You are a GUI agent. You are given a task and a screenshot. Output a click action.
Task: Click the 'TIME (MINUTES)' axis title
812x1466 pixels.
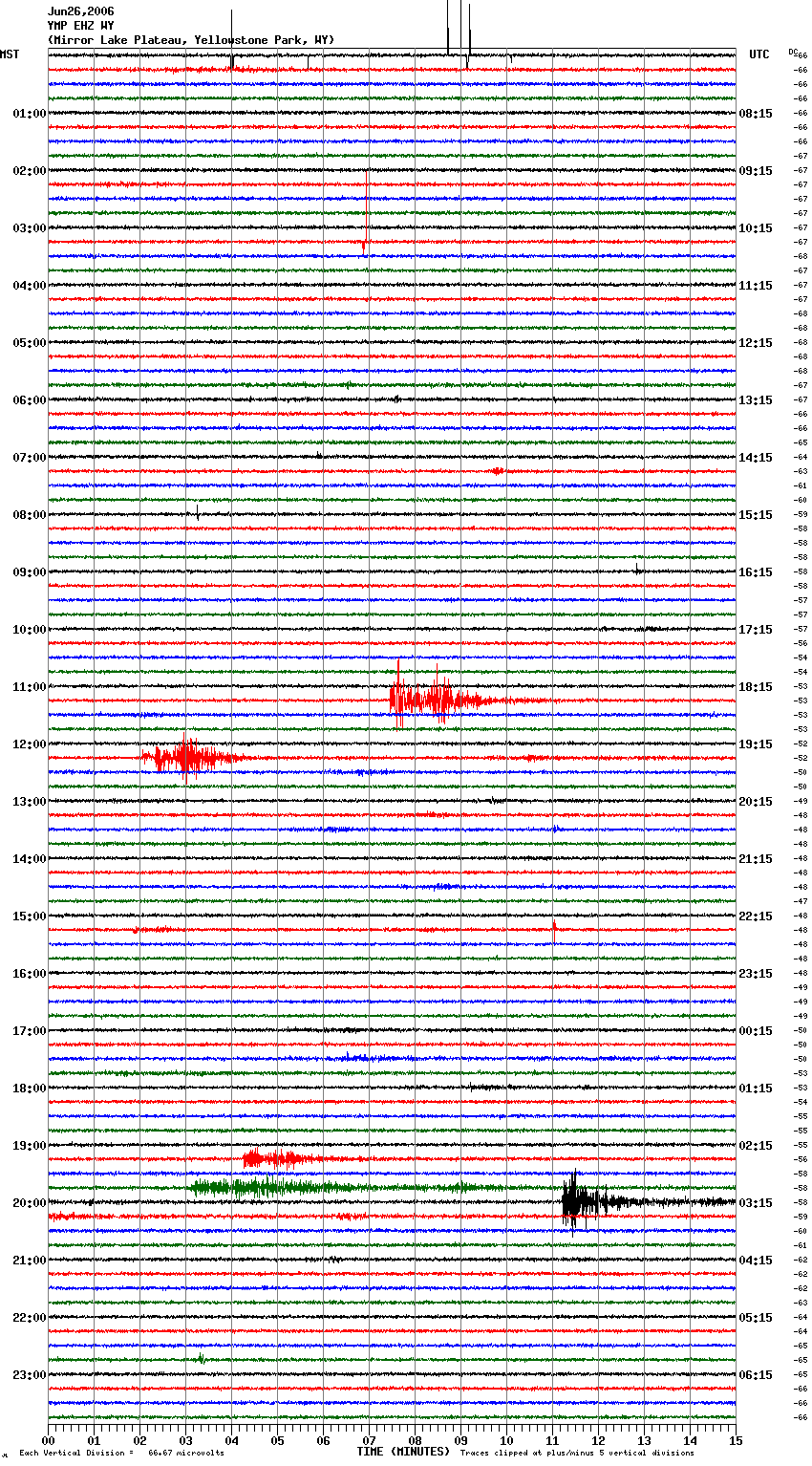pos(403,1452)
